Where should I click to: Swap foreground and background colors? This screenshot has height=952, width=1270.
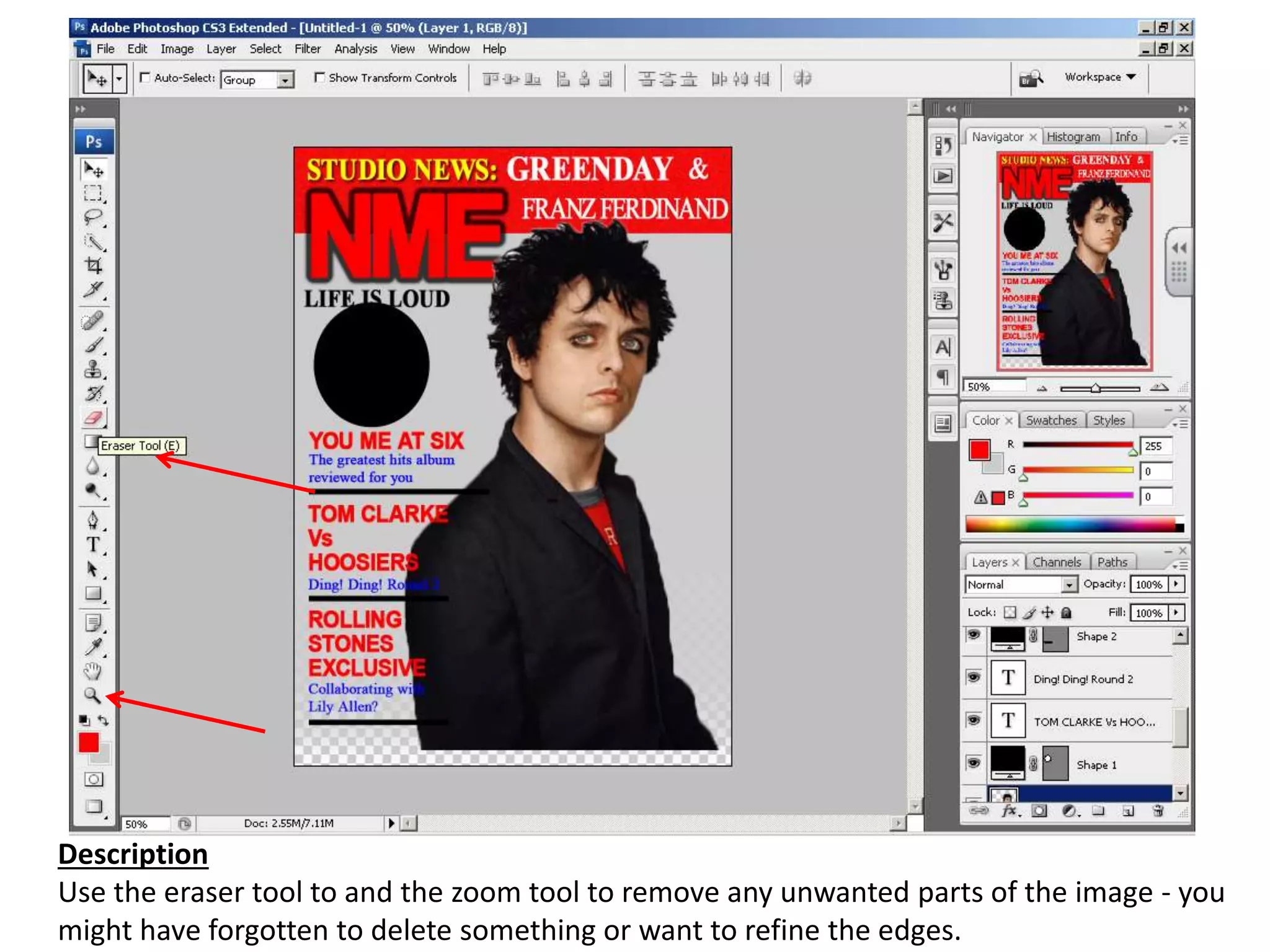point(104,720)
